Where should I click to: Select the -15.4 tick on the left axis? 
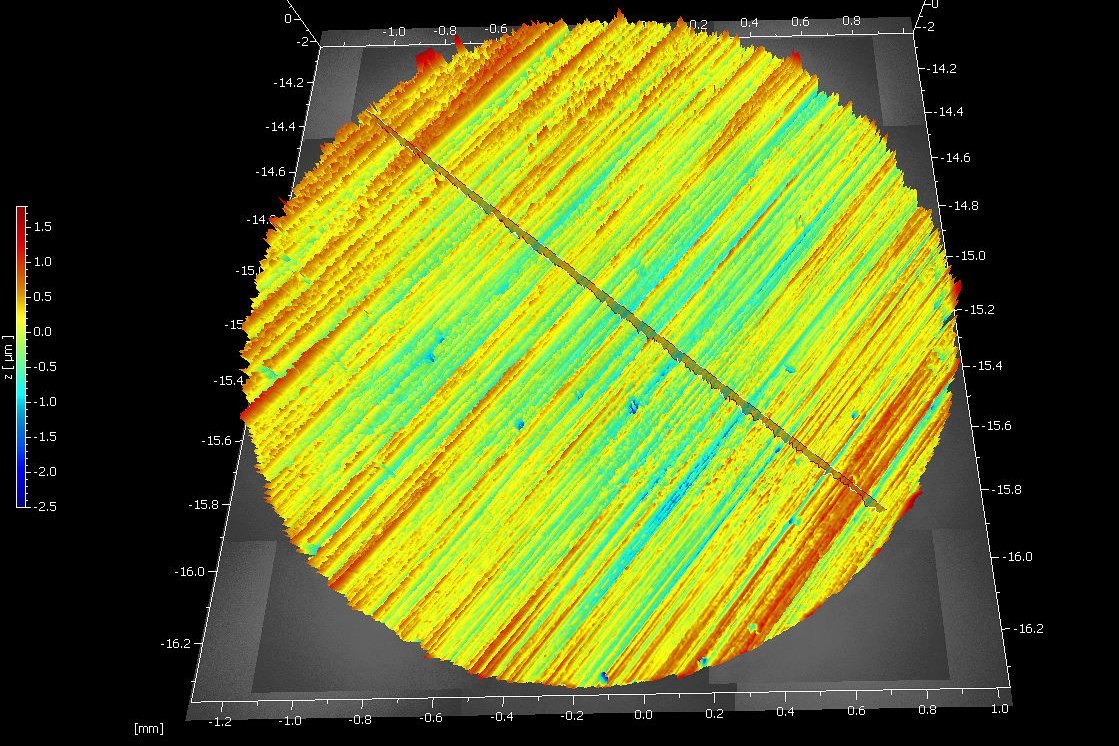coord(227,380)
